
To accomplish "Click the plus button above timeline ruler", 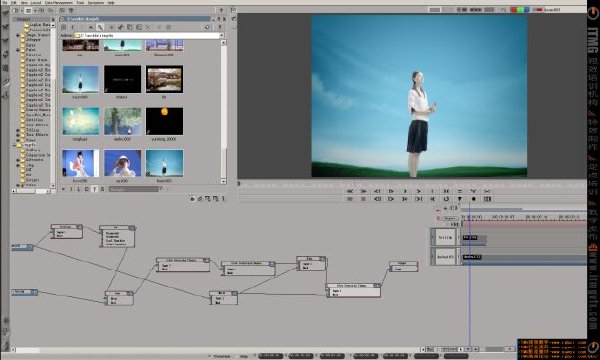I will tap(445, 208).
